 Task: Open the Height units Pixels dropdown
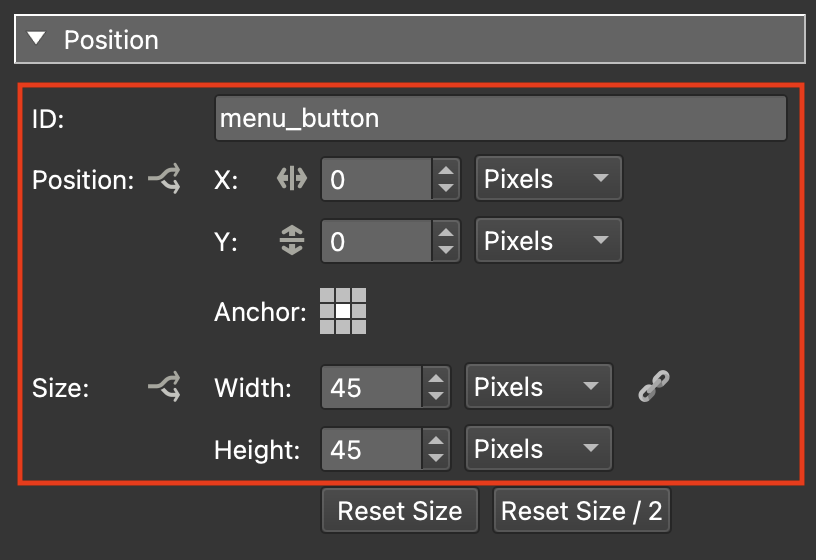pyautogui.click(x=538, y=449)
